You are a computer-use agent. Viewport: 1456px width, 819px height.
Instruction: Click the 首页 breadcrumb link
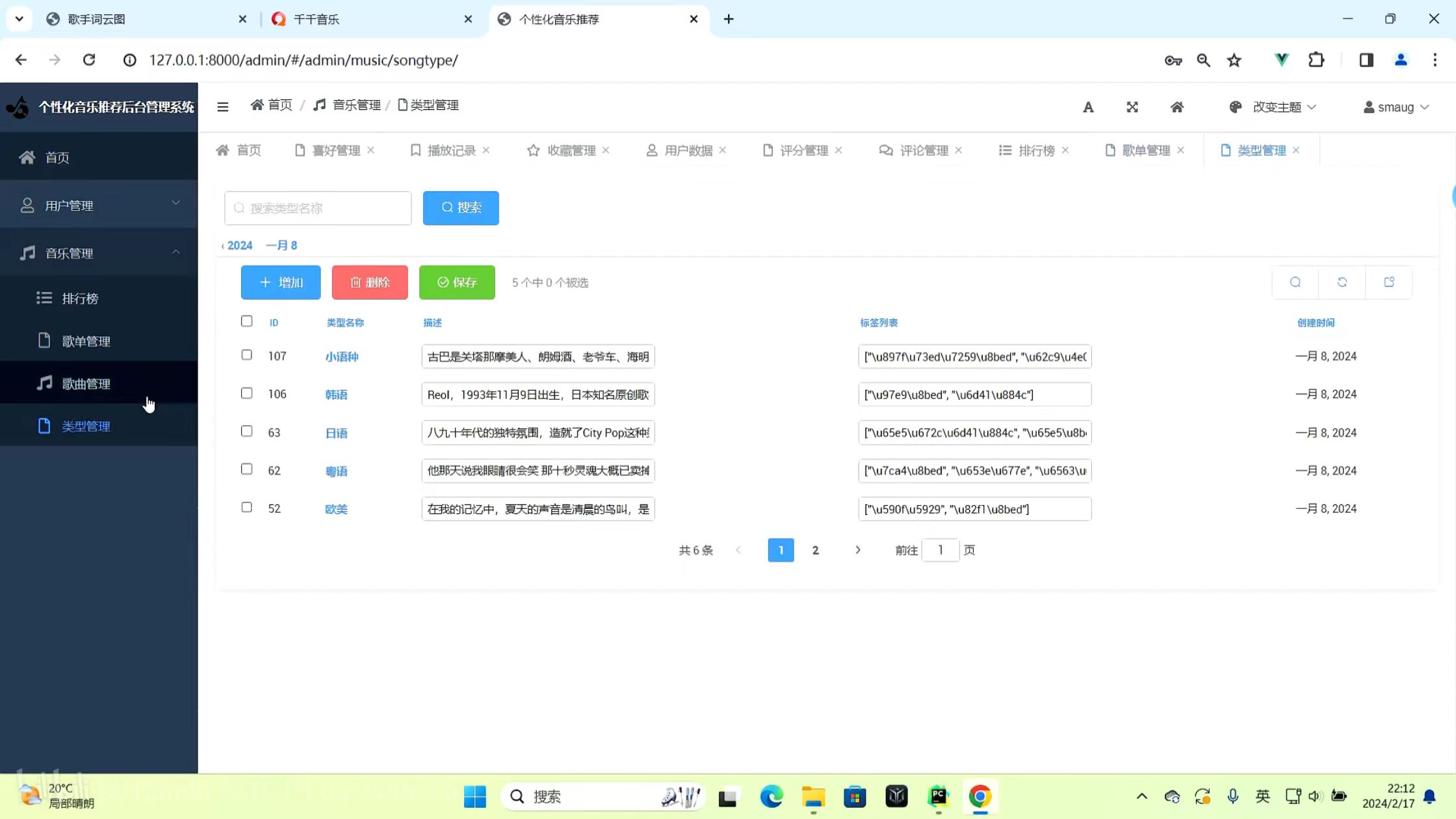[272, 105]
